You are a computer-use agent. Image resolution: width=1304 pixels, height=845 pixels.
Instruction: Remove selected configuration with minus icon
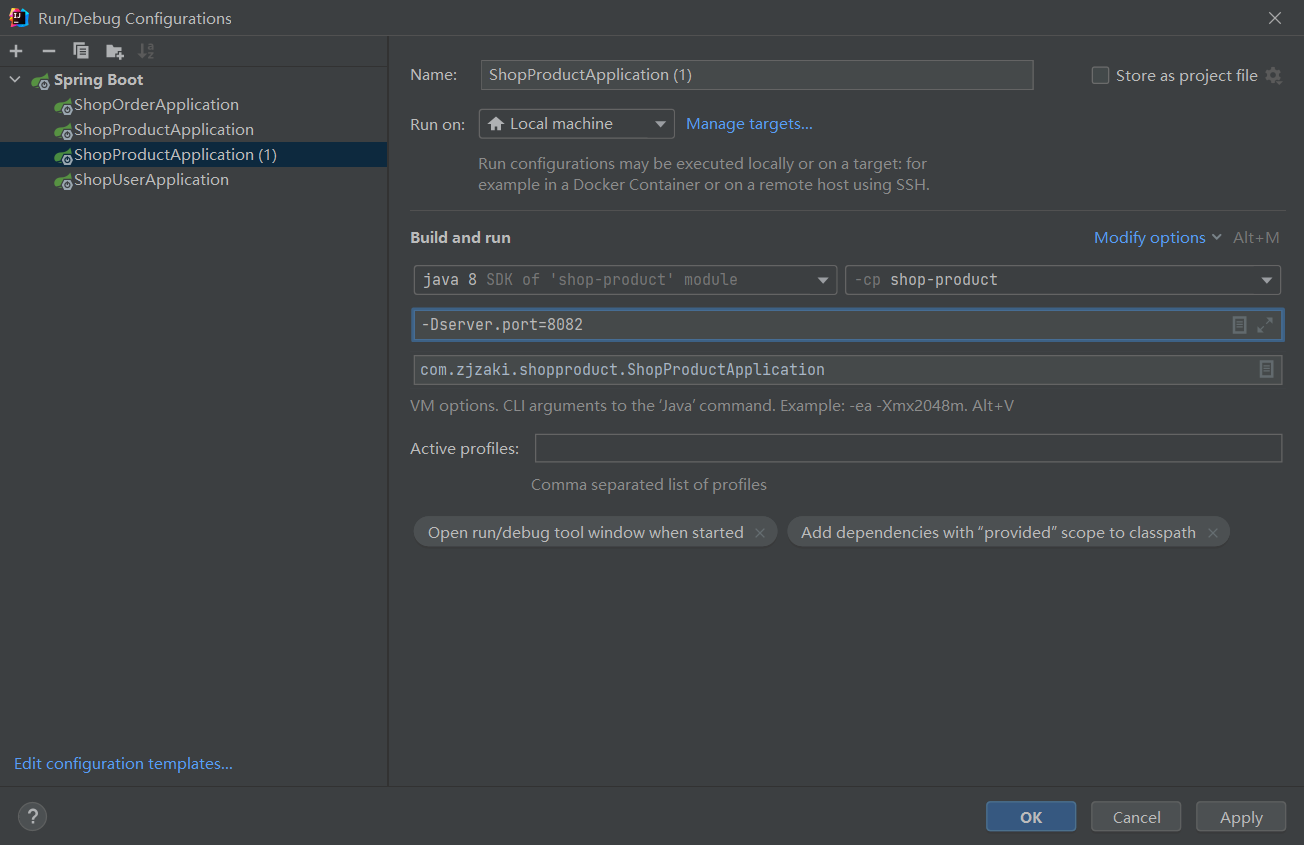(48, 51)
